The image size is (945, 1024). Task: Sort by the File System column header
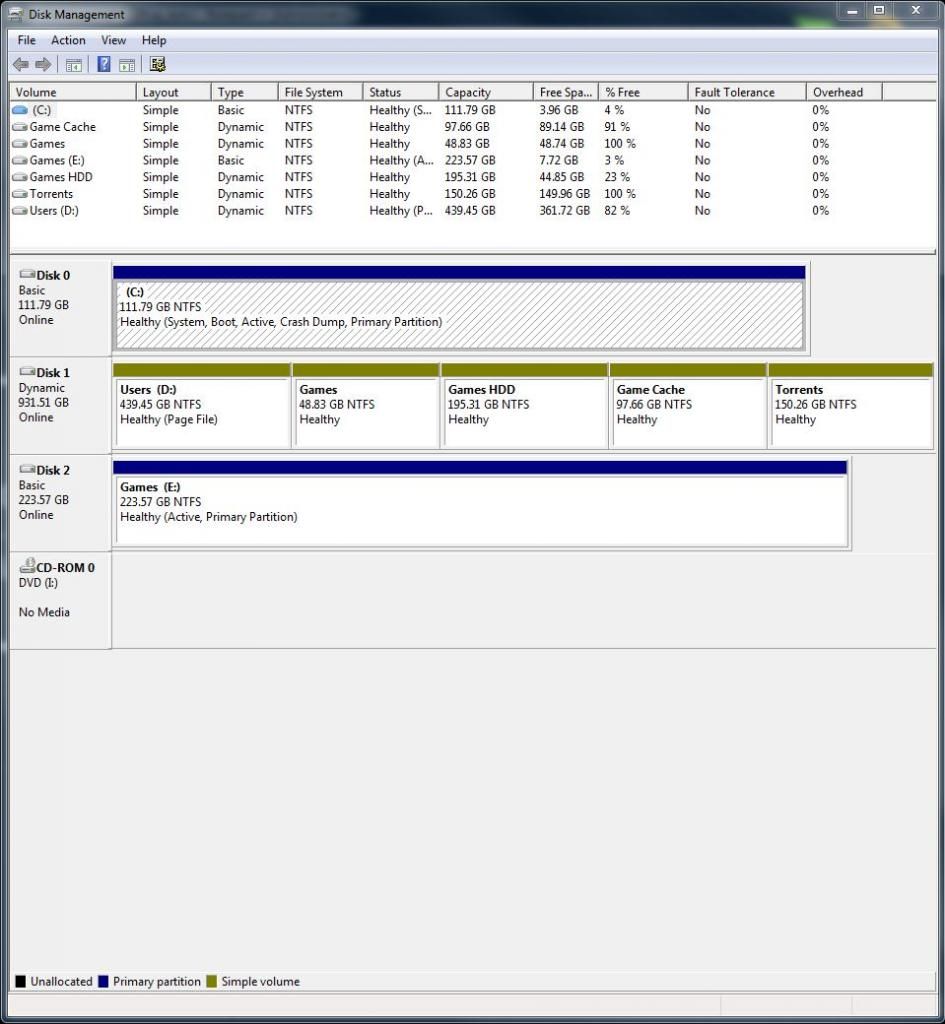coord(321,92)
